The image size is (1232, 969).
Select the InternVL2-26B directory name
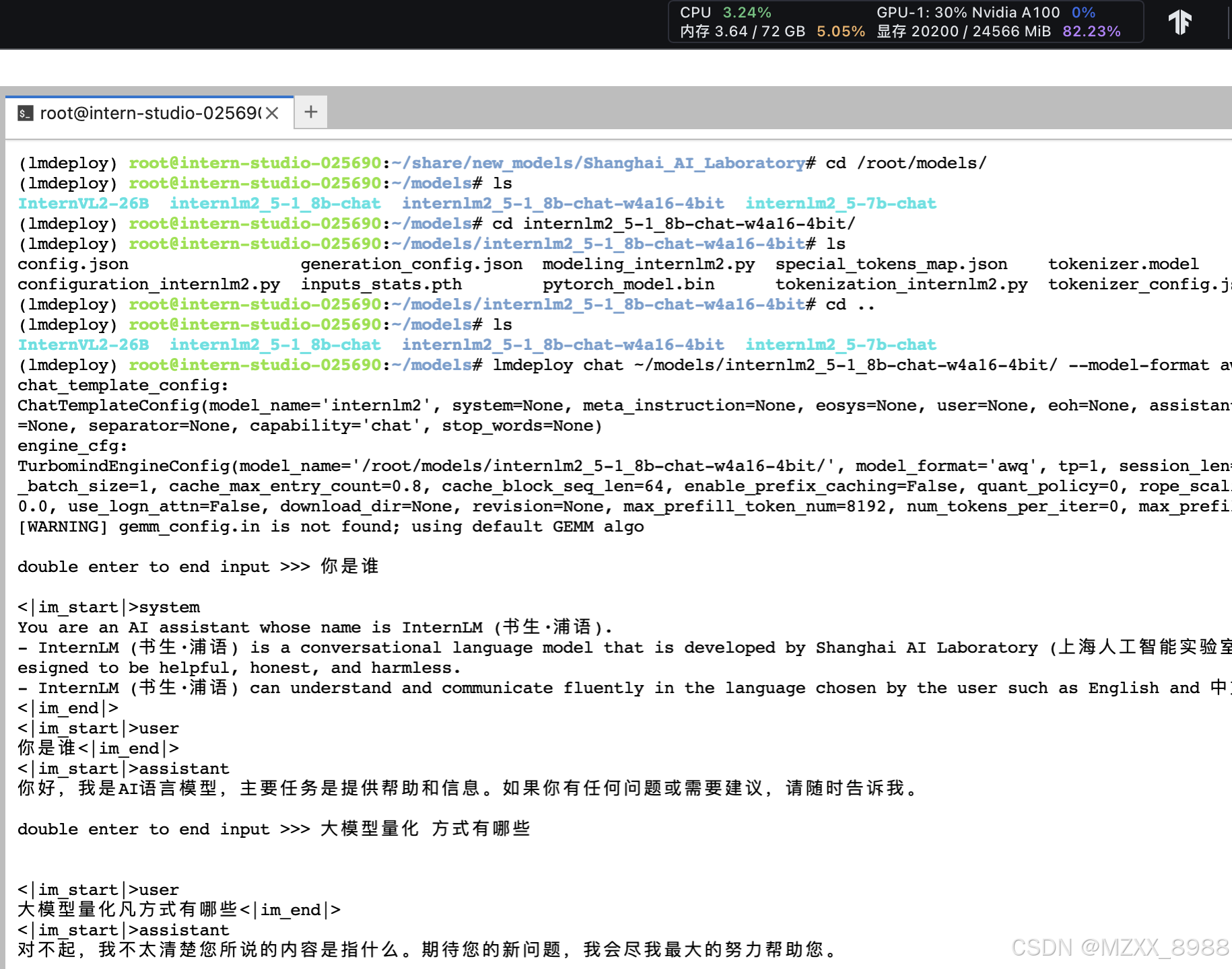point(82,203)
